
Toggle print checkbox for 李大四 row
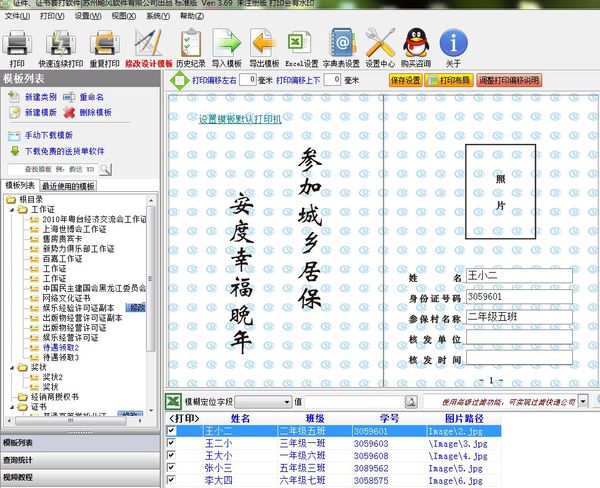click(171, 480)
